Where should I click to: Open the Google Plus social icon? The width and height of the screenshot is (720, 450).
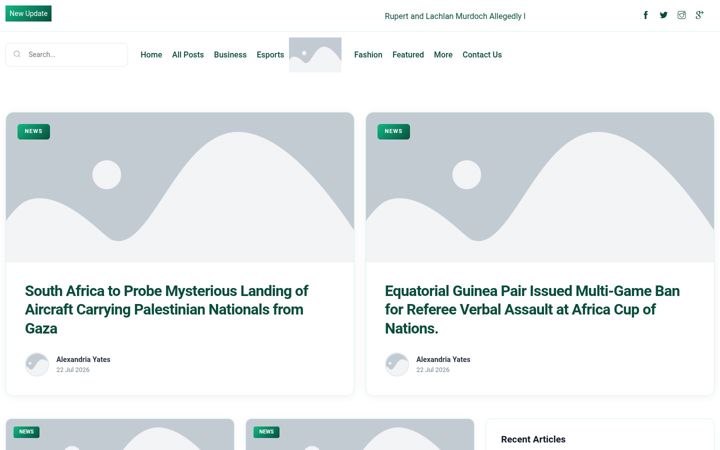click(x=699, y=15)
